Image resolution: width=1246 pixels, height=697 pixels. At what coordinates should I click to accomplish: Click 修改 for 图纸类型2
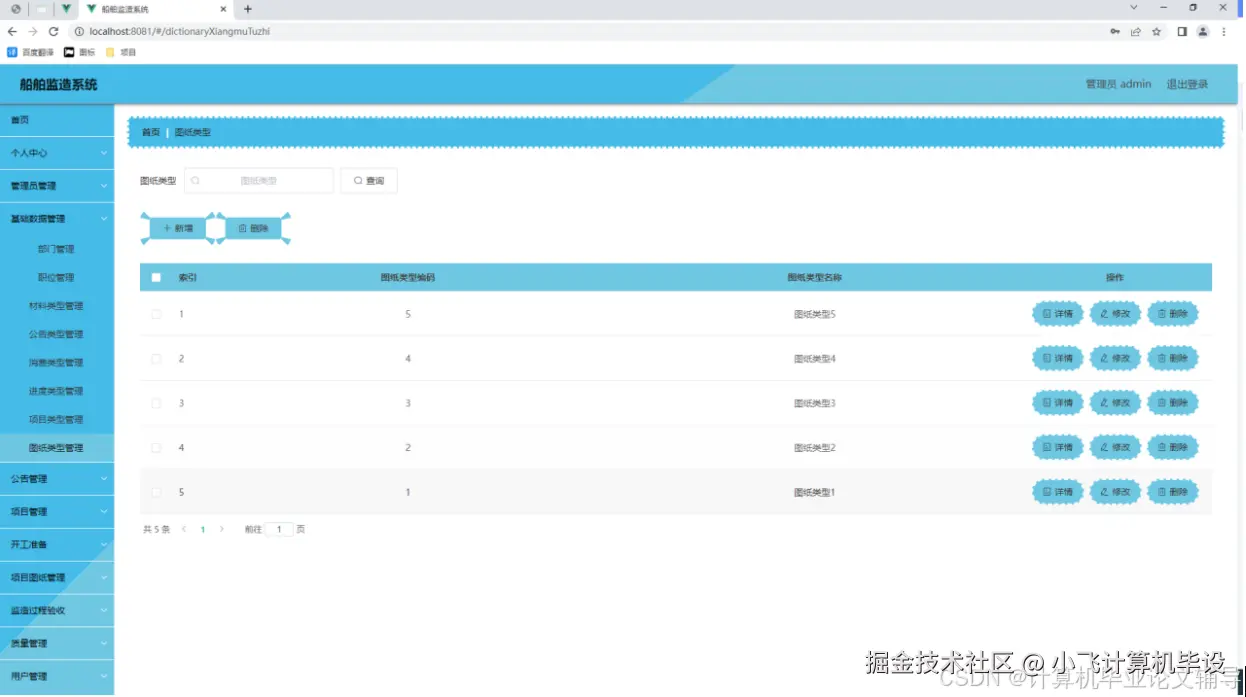tap(1115, 447)
